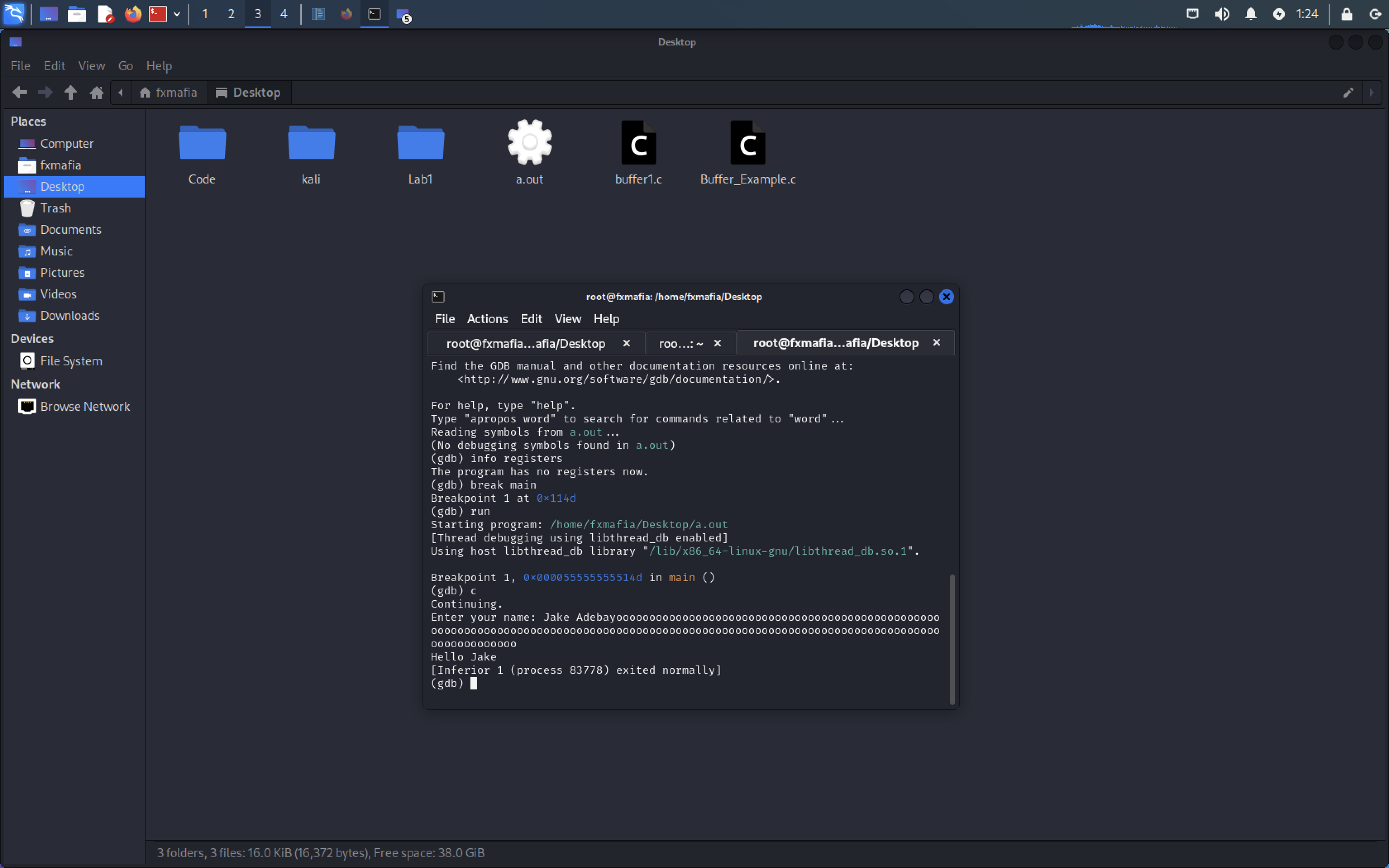
Task: Open the notifications bell icon
Action: (x=1251, y=14)
